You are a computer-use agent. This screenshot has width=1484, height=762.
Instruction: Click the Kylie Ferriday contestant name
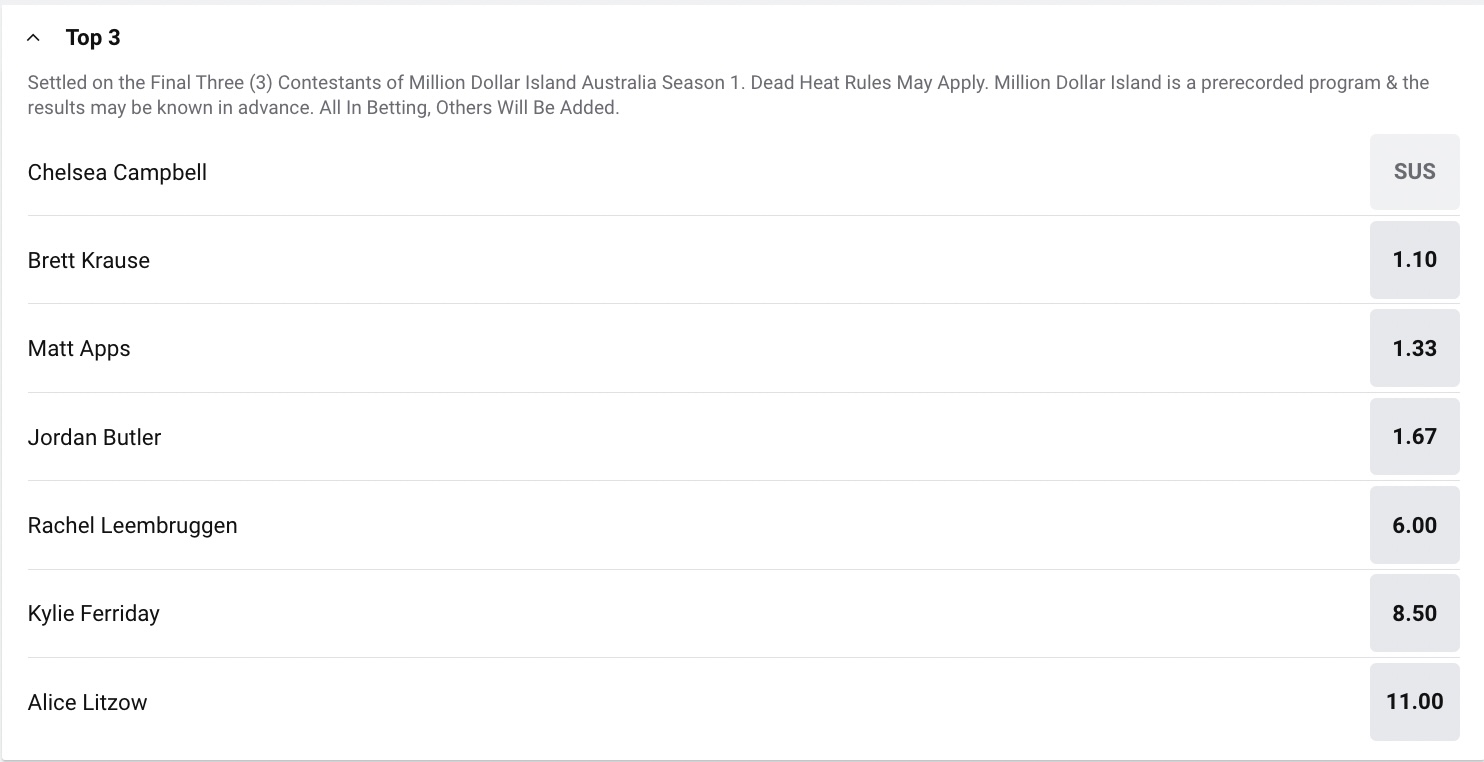pyautogui.click(x=93, y=613)
